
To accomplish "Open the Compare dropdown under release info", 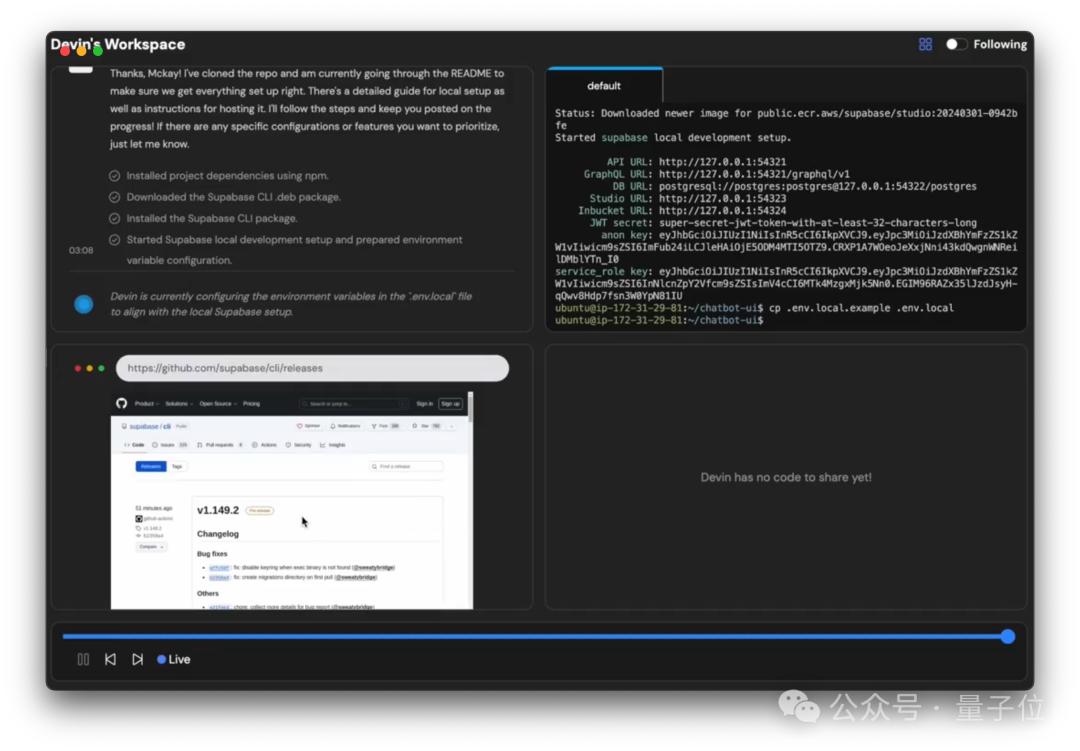I will click(x=151, y=546).
